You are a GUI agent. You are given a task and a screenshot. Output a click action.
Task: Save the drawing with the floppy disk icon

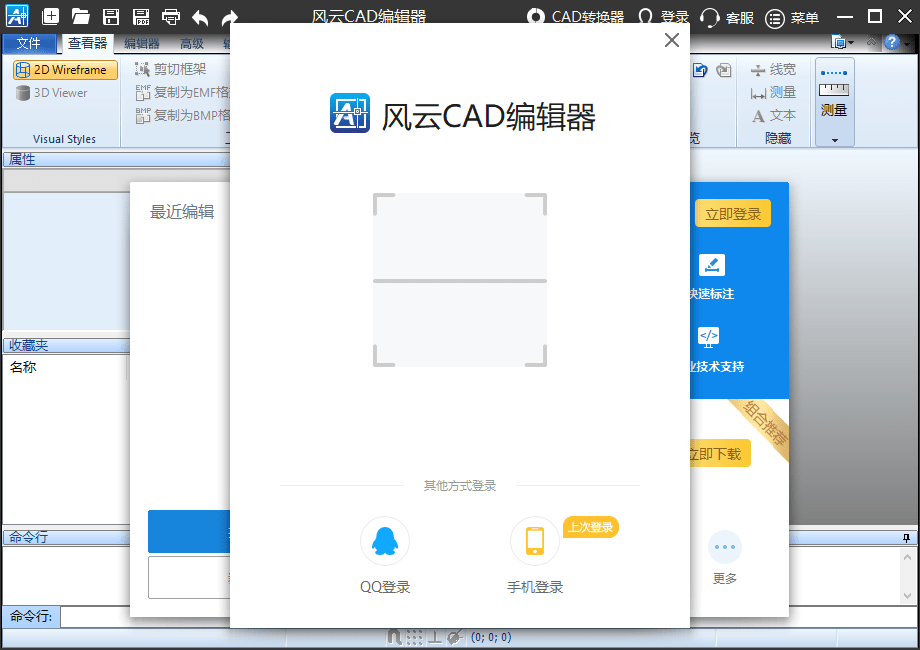(111, 16)
